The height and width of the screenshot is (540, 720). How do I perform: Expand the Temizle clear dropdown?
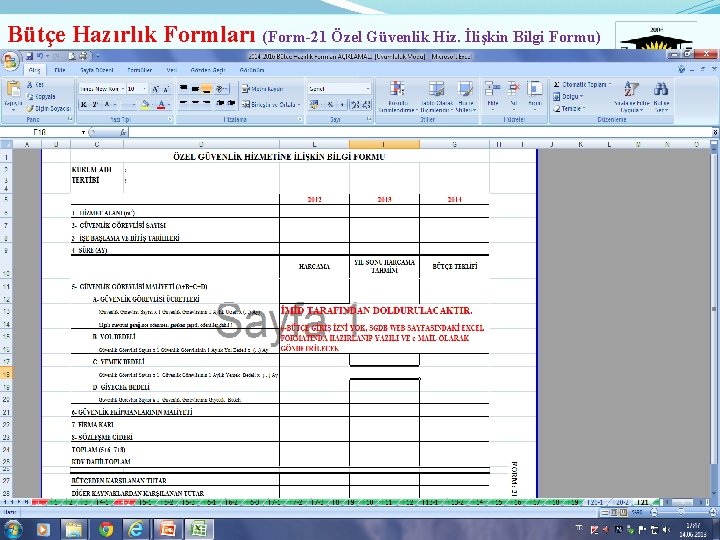[x=584, y=109]
